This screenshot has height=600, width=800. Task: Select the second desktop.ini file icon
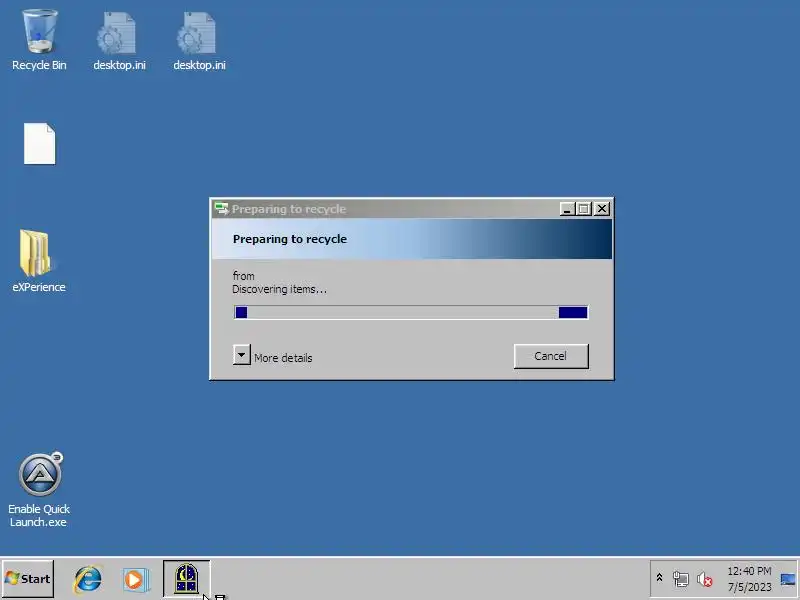point(199,41)
